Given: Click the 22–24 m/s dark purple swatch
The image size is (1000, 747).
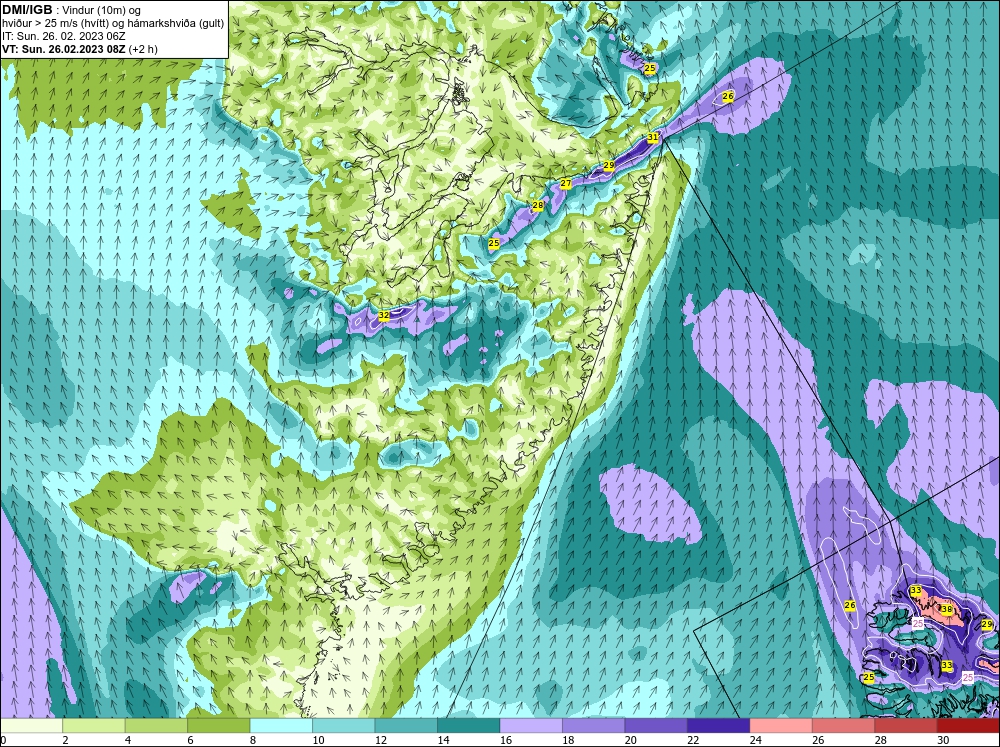Looking at the screenshot, I should tap(719, 725).
